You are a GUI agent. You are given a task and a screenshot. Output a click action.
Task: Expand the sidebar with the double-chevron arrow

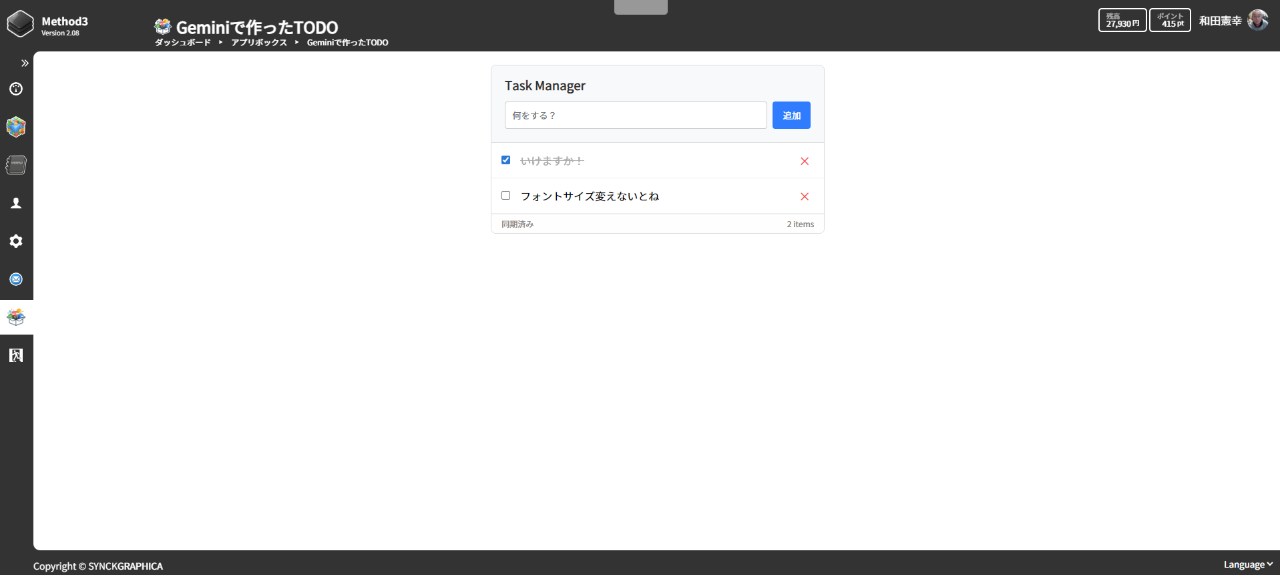24,63
